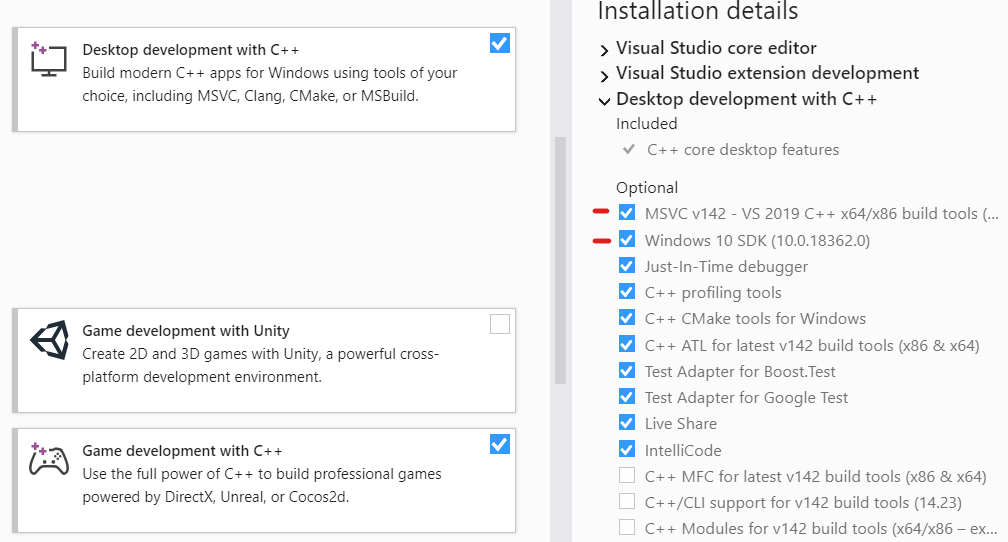Image resolution: width=1008 pixels, height=542 pixels.
Task: Uncheck the Desktop development with C++ workload
Action: [x=500, y=44]
